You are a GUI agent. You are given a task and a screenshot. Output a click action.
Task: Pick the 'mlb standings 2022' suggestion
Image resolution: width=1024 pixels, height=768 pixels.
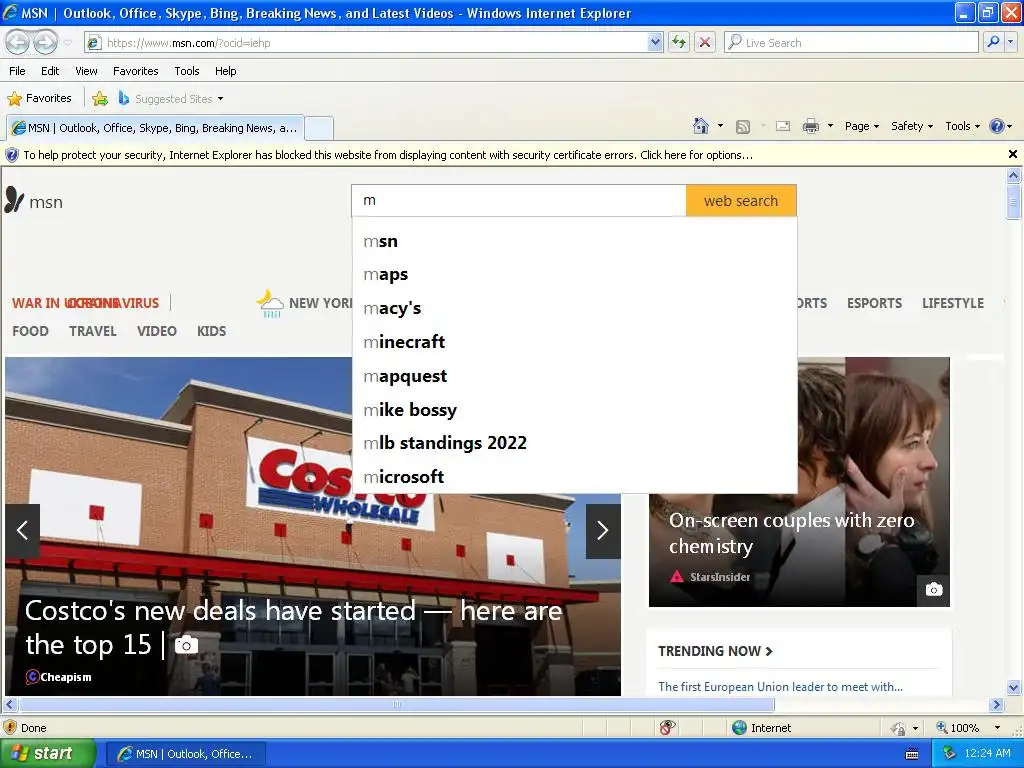(x=573, y=443)
